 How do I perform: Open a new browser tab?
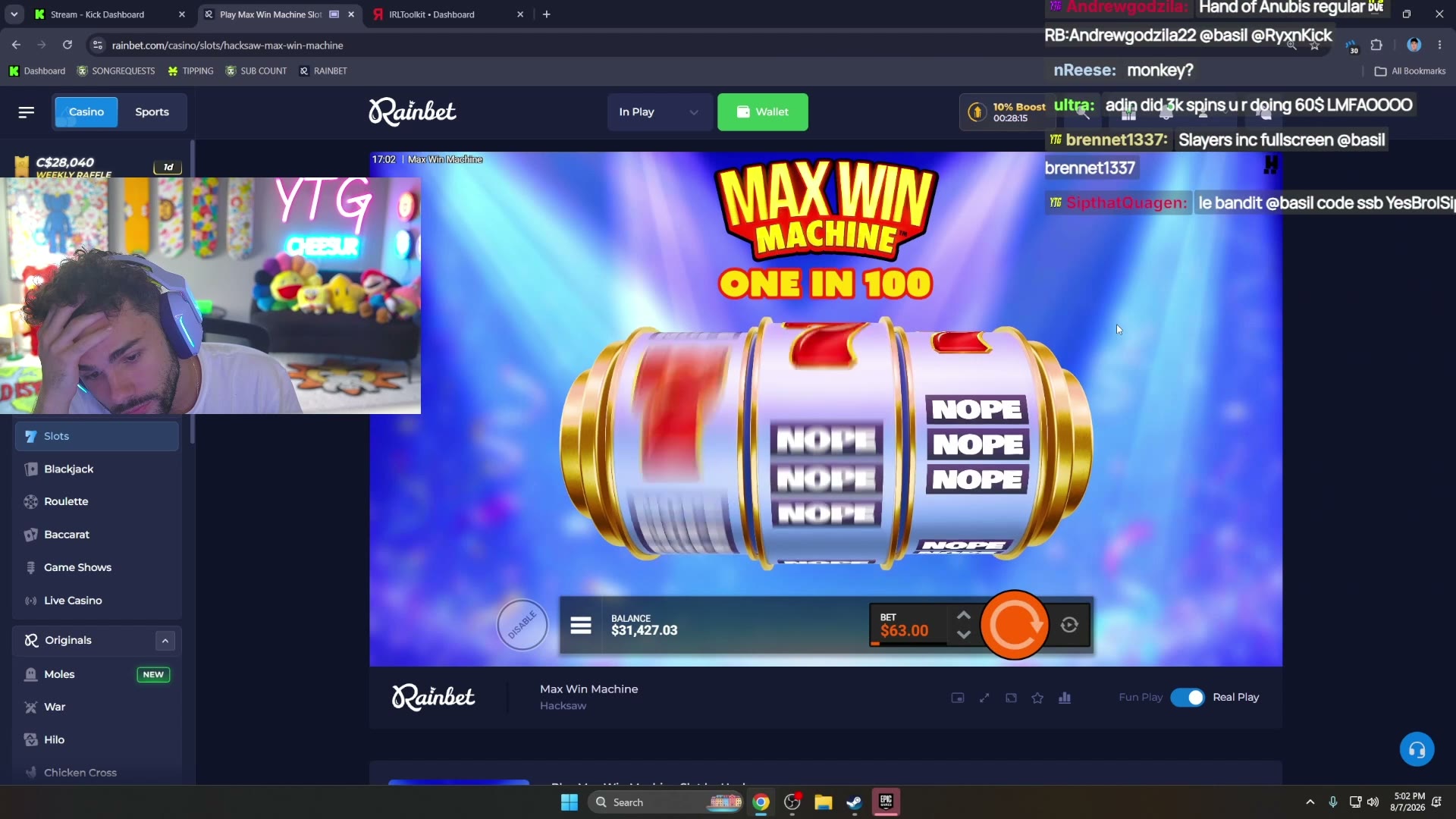(547, 14)
